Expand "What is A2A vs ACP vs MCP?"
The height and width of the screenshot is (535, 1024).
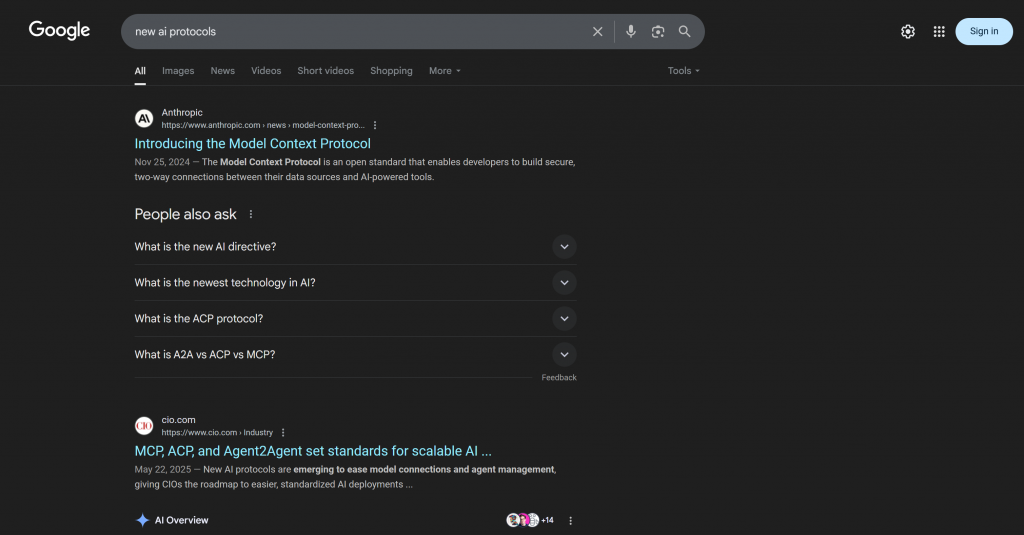564,355
